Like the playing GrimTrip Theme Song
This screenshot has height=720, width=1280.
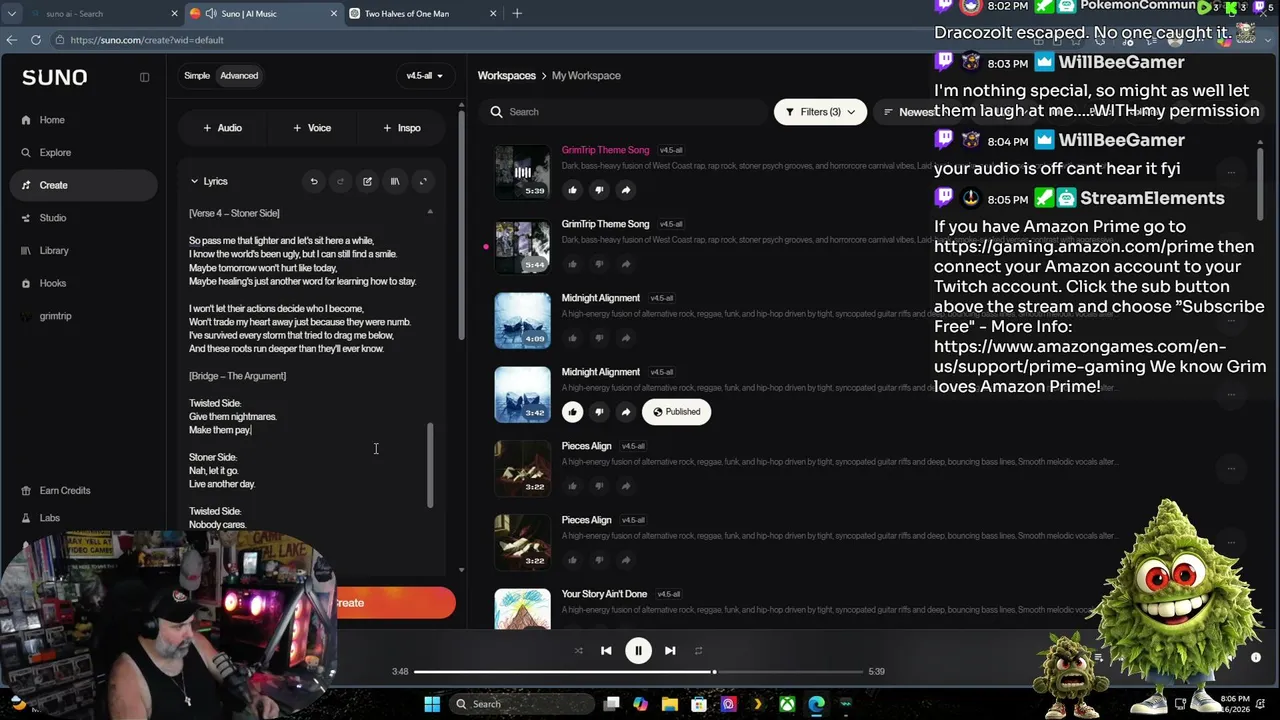point(572,190)
